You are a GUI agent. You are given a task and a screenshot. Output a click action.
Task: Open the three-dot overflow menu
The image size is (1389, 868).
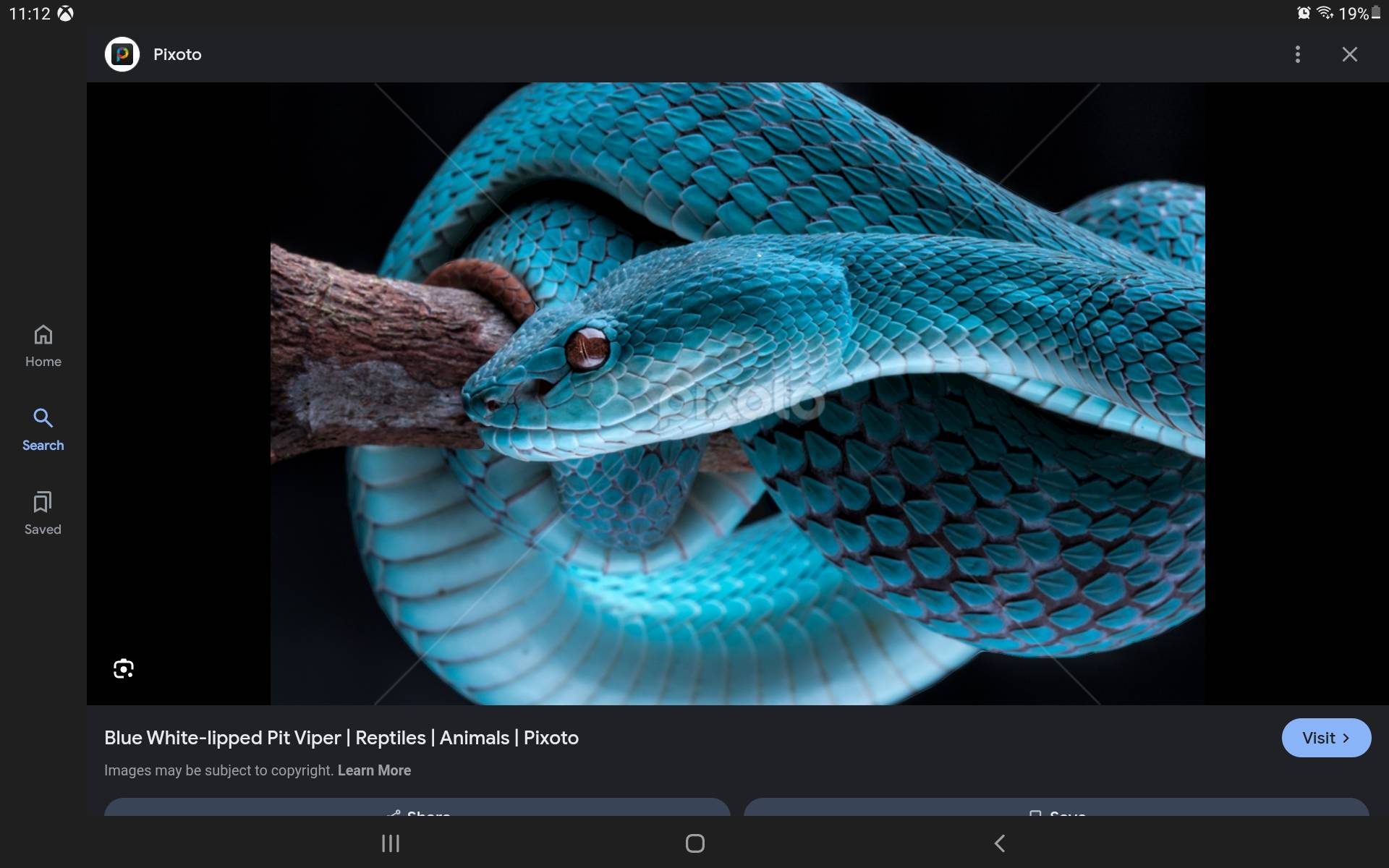tap(1297, 54)
